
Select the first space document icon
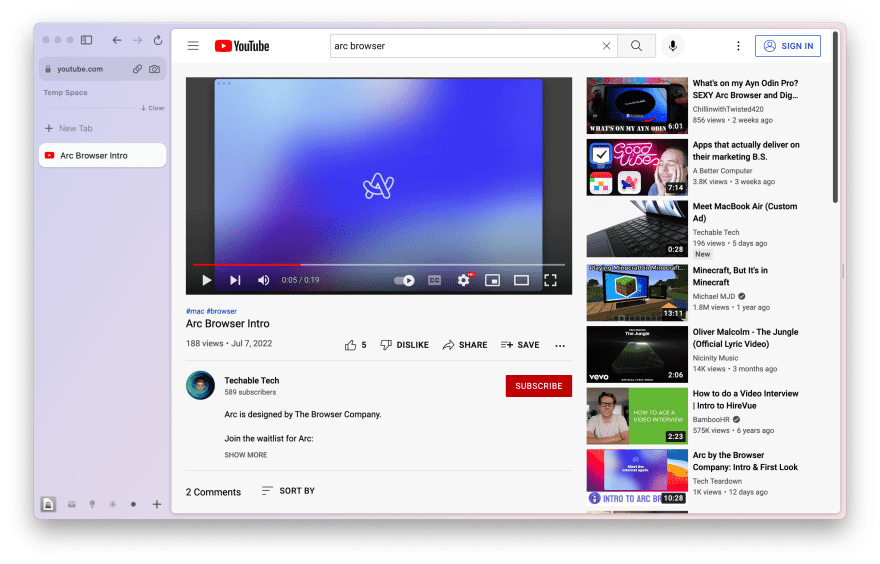point(48,505)
